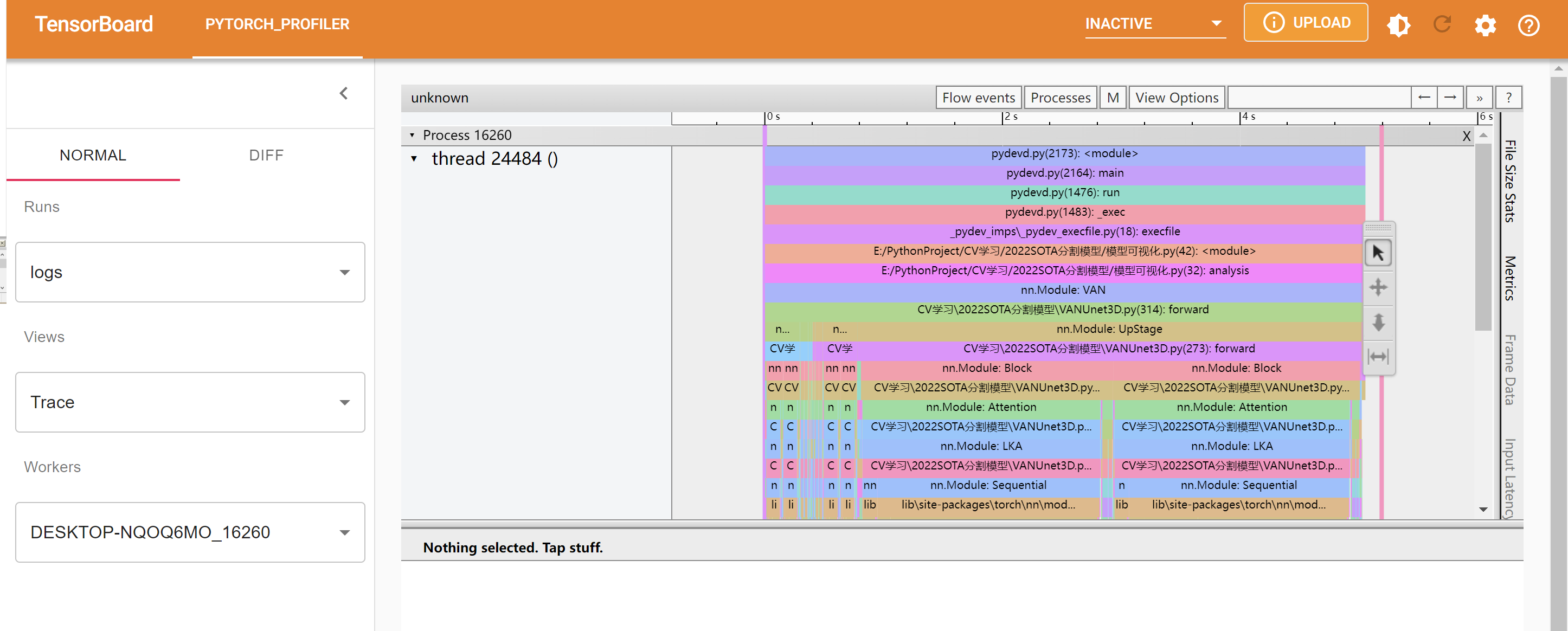Open help using the question mark icon
Image resolution: width=1568 pixels, height=631 pixels.
coord(1528,25)
